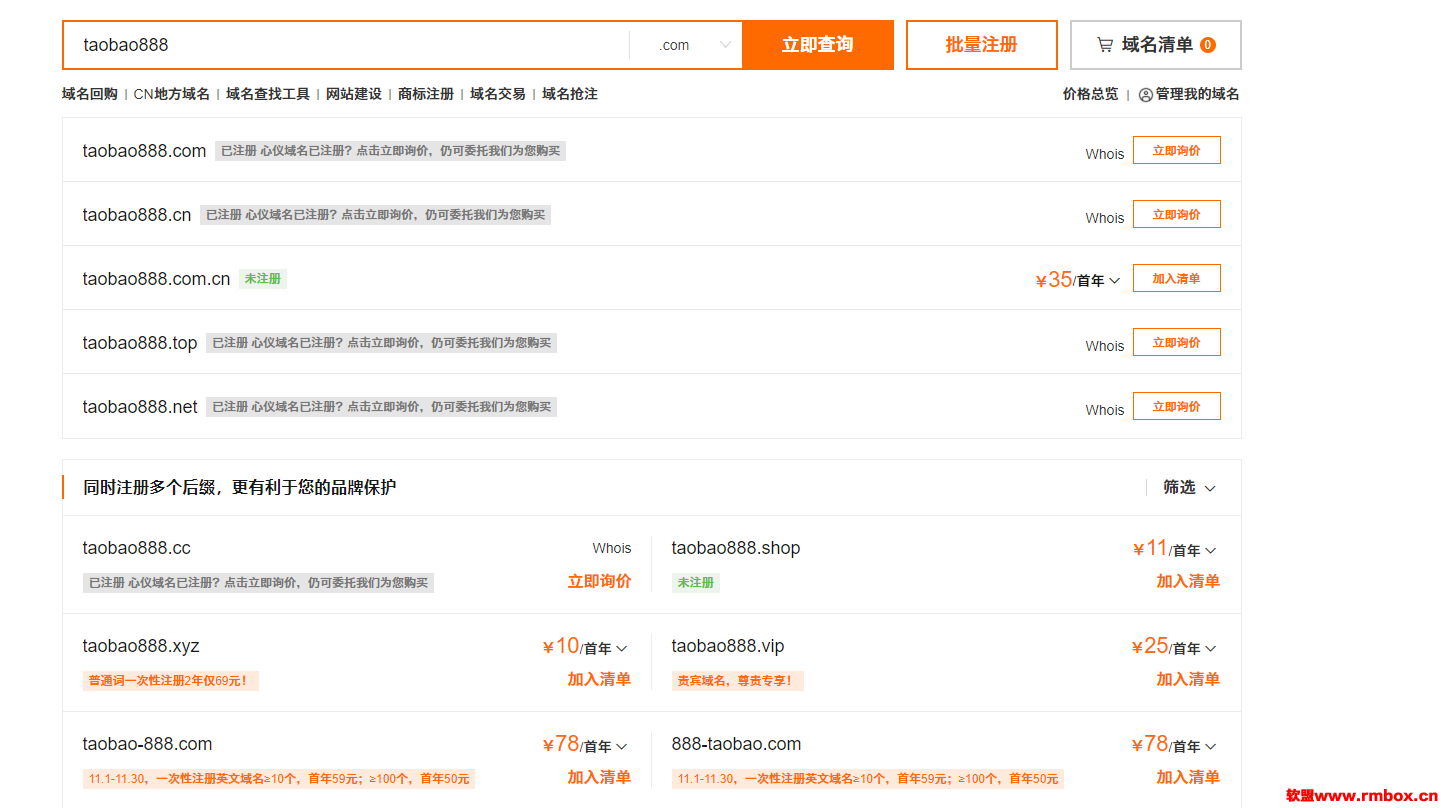
Task: Click the taobao888.com domain name
Action: pyautogui.click(x=144, y=151)
